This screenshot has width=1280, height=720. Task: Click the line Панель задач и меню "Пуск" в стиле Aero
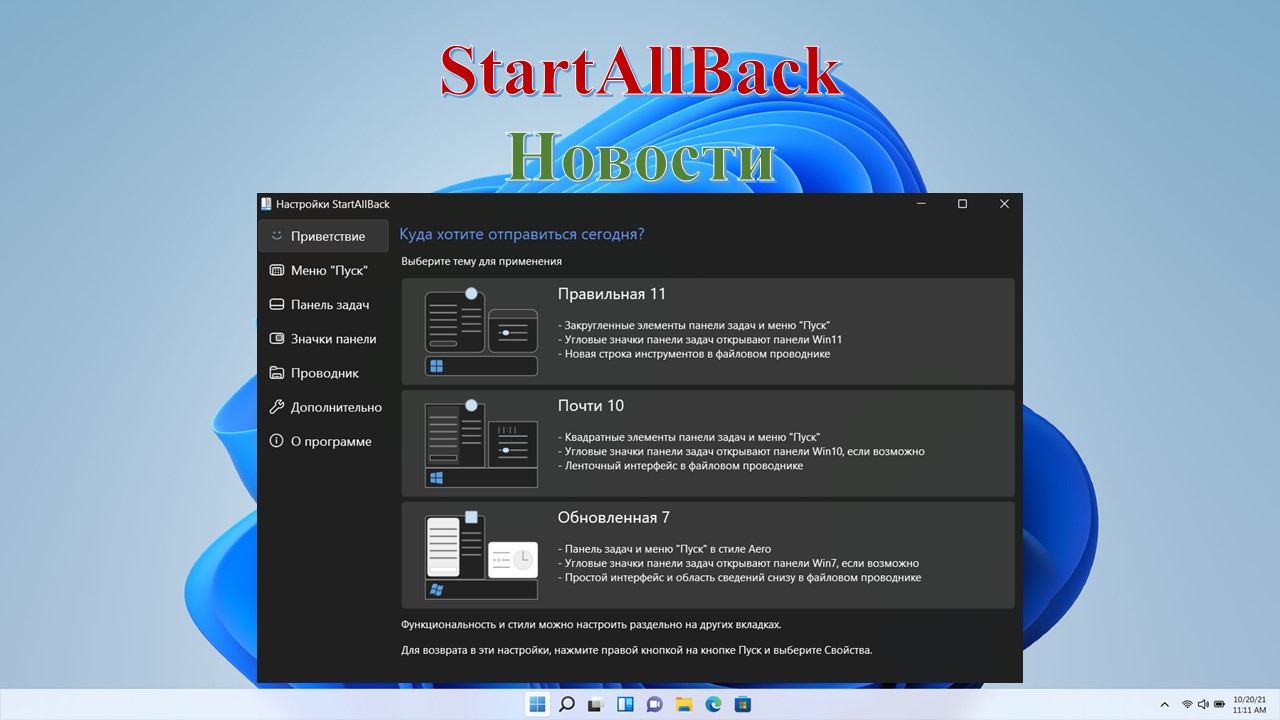coord(665,549)
